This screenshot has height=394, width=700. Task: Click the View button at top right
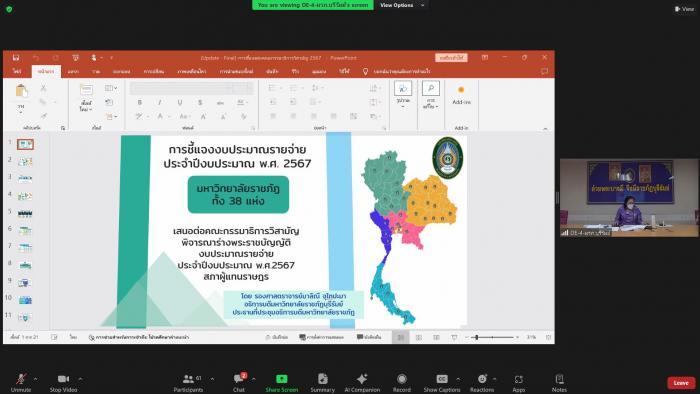684,8
